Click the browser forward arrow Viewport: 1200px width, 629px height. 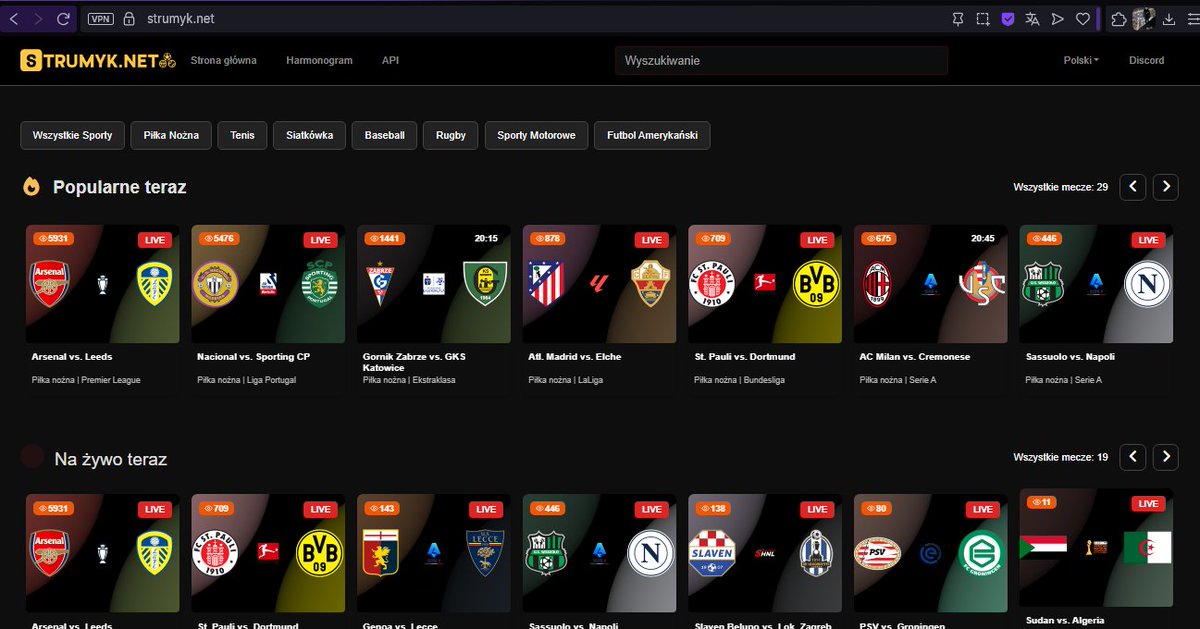[39, 18]
